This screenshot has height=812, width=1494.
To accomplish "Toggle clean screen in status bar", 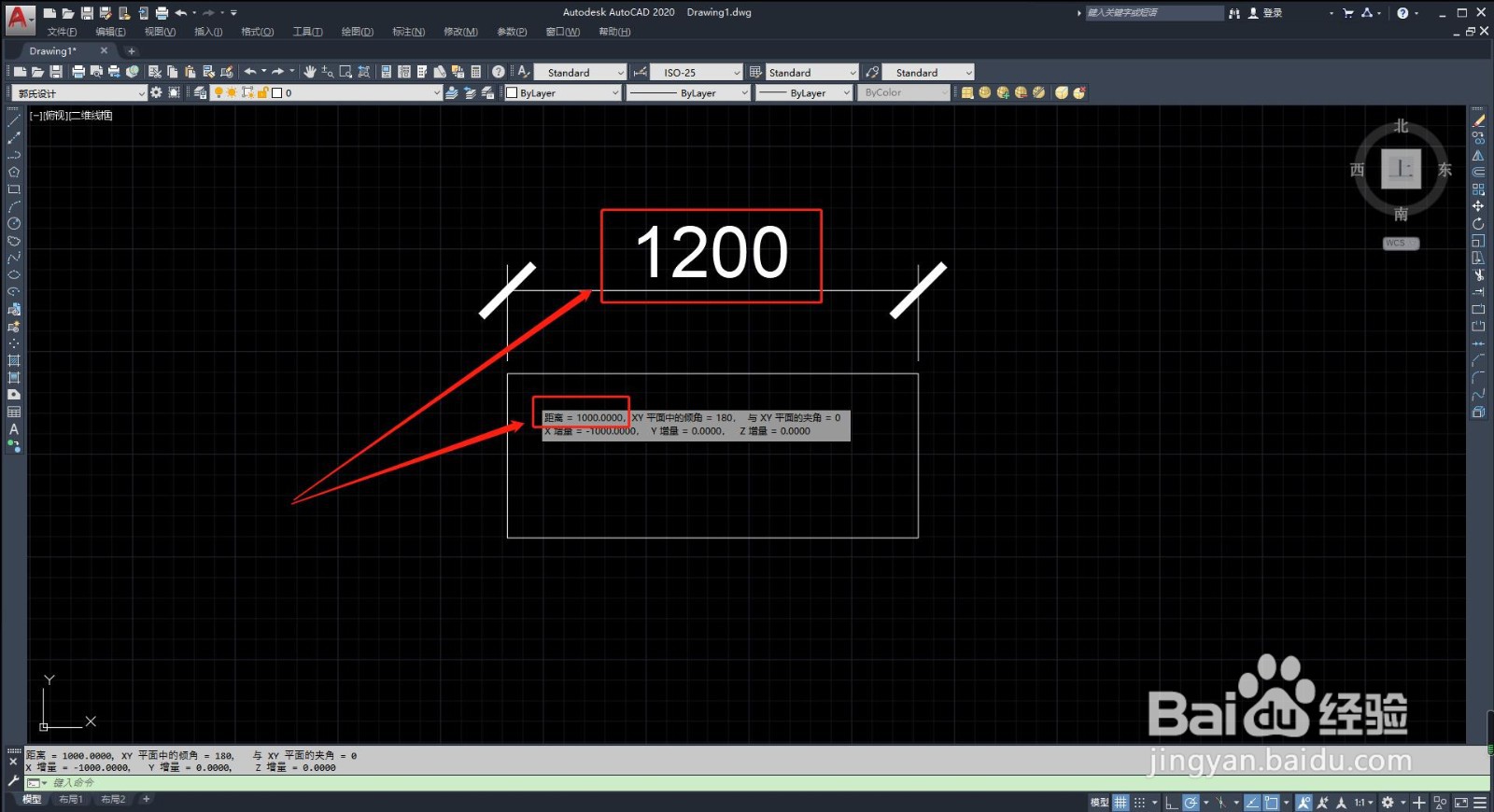I will 1461,803.
